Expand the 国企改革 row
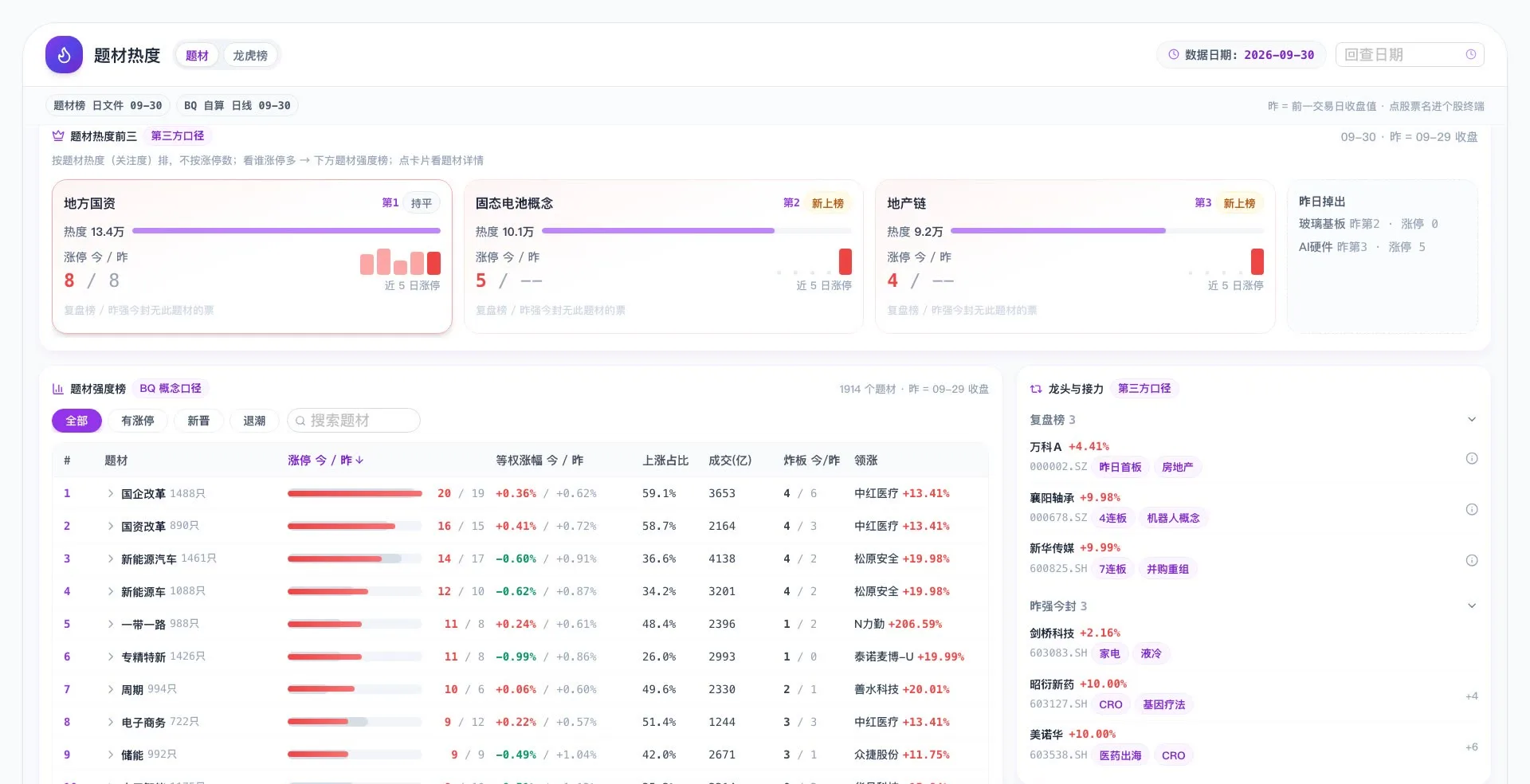Image resolution: width=1530 pixels, height=784 pixels. [111, 494]
